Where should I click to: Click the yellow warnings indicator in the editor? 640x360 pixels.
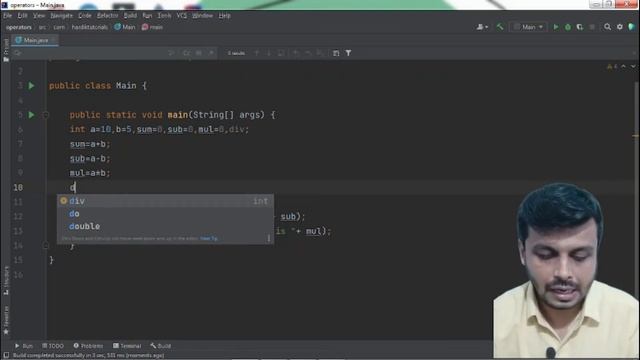612,67
